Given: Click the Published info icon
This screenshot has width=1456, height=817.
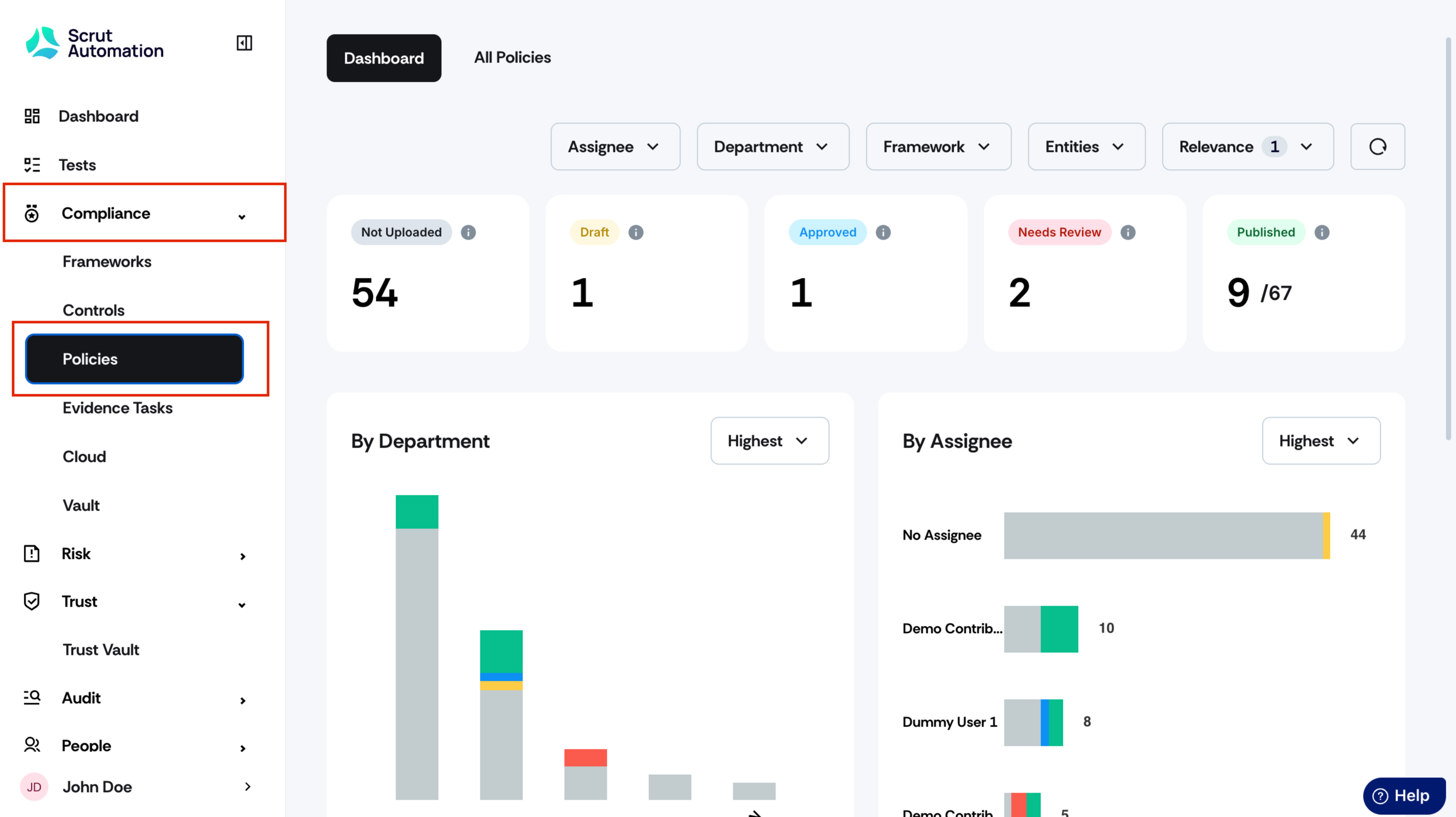Looking at the screenshot, I should click(1321, 232).
